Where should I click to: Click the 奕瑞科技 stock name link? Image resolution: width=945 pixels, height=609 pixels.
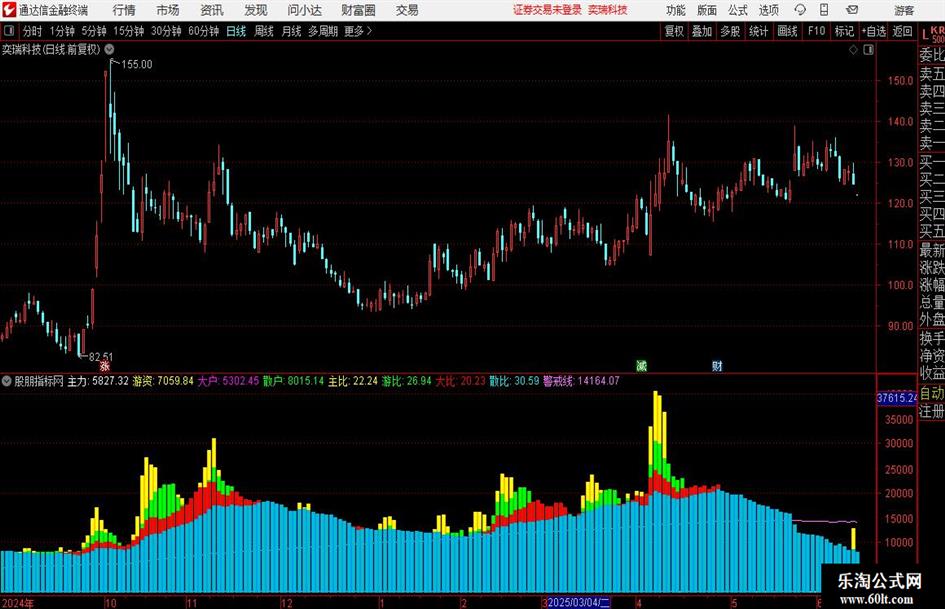click(x=608, y=10)
